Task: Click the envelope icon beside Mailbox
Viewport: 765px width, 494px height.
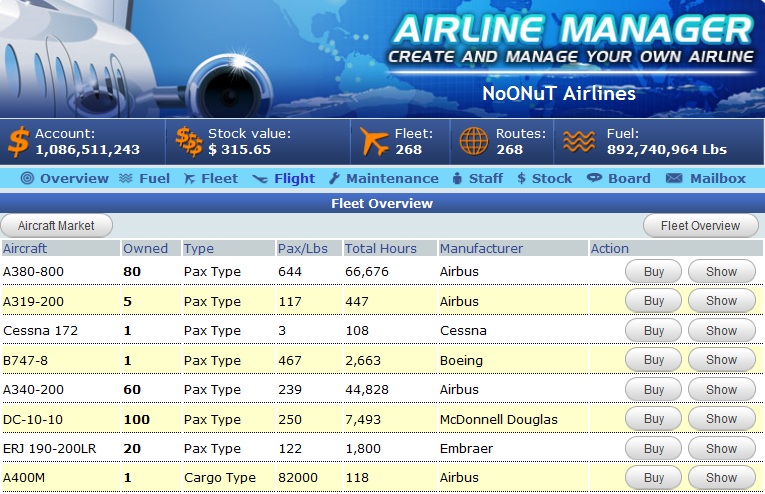Action: click(x=674, y=178)
